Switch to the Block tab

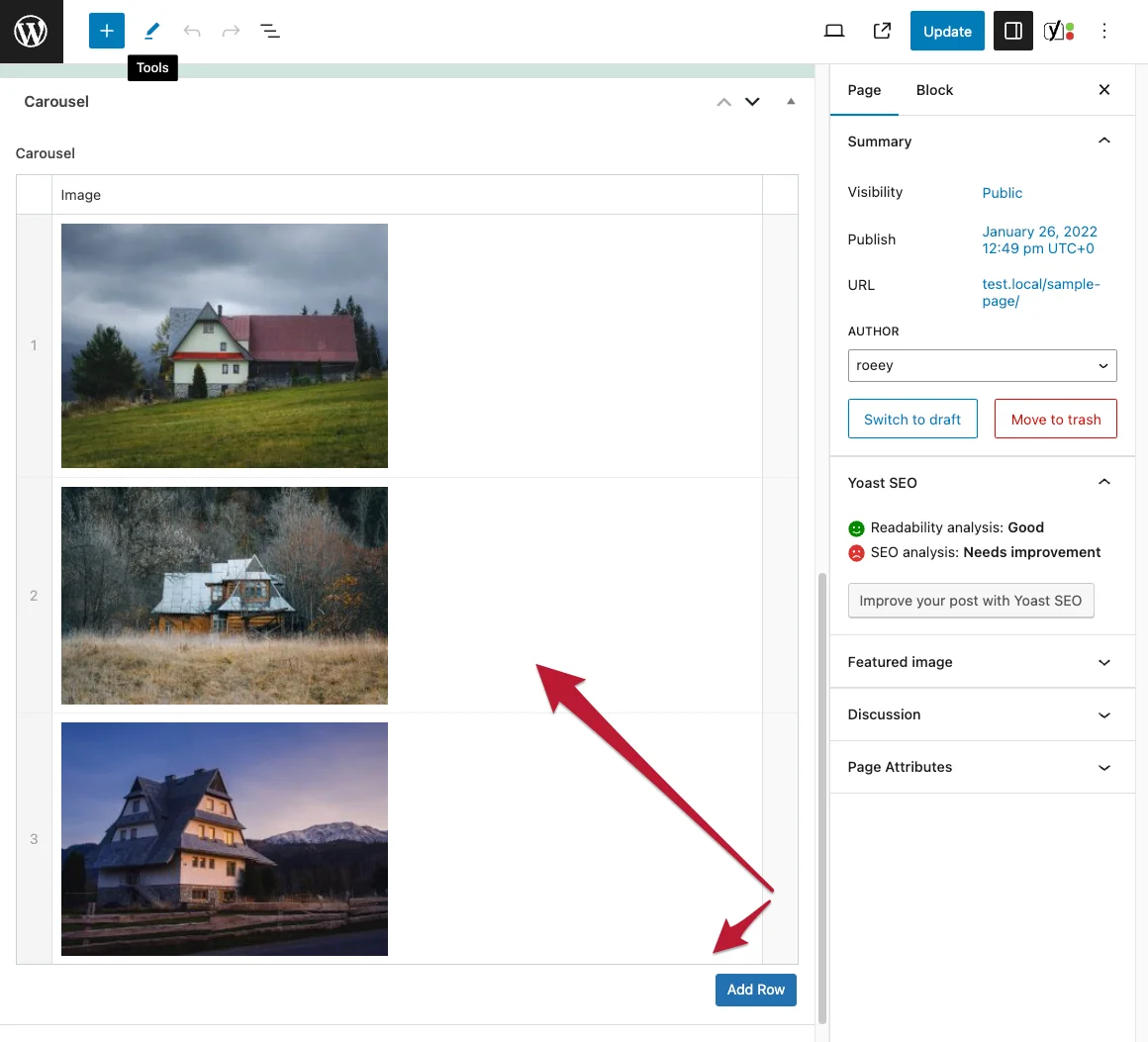[934, 90]
